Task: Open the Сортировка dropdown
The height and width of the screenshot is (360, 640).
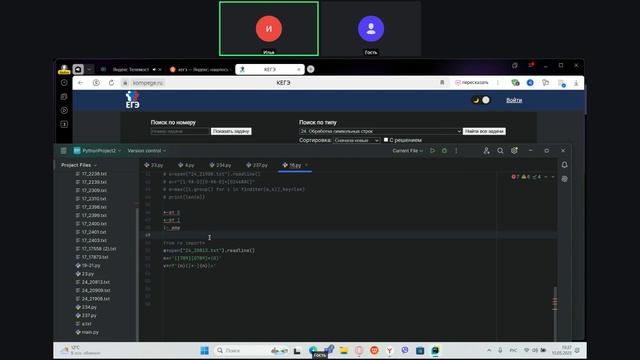Action: coord(356,140)
